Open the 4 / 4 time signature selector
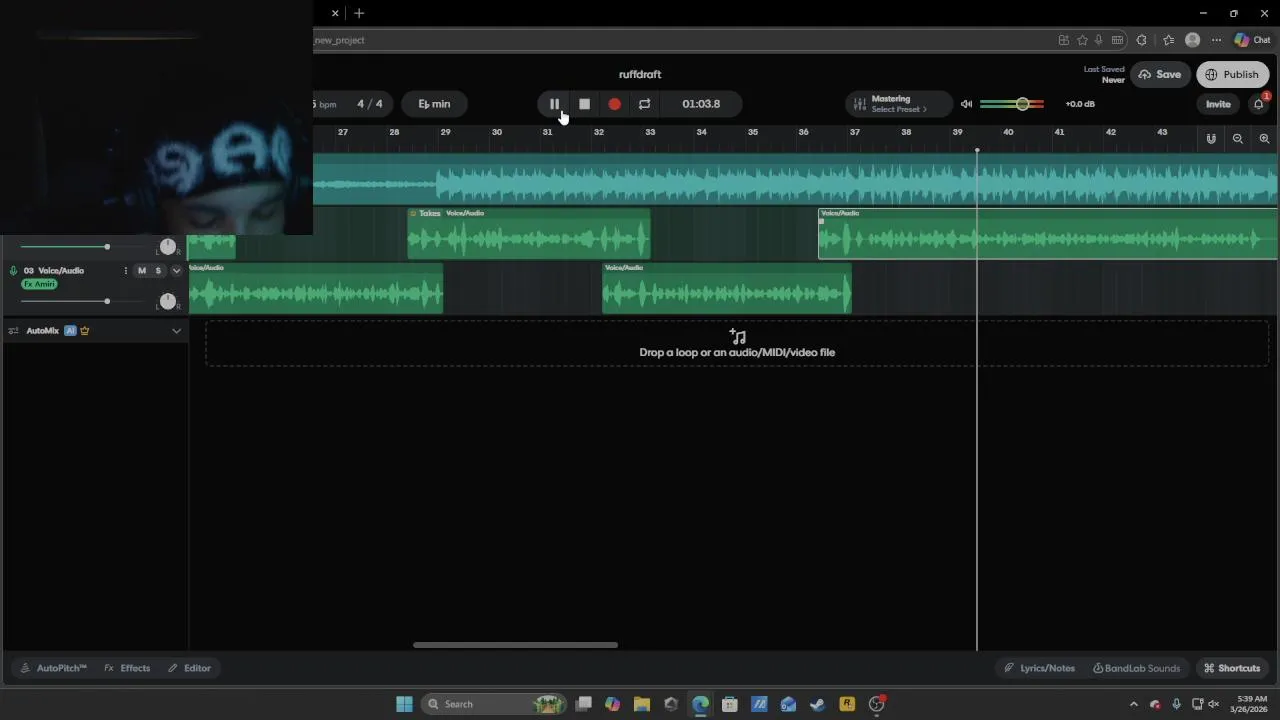 click(370, 104)
